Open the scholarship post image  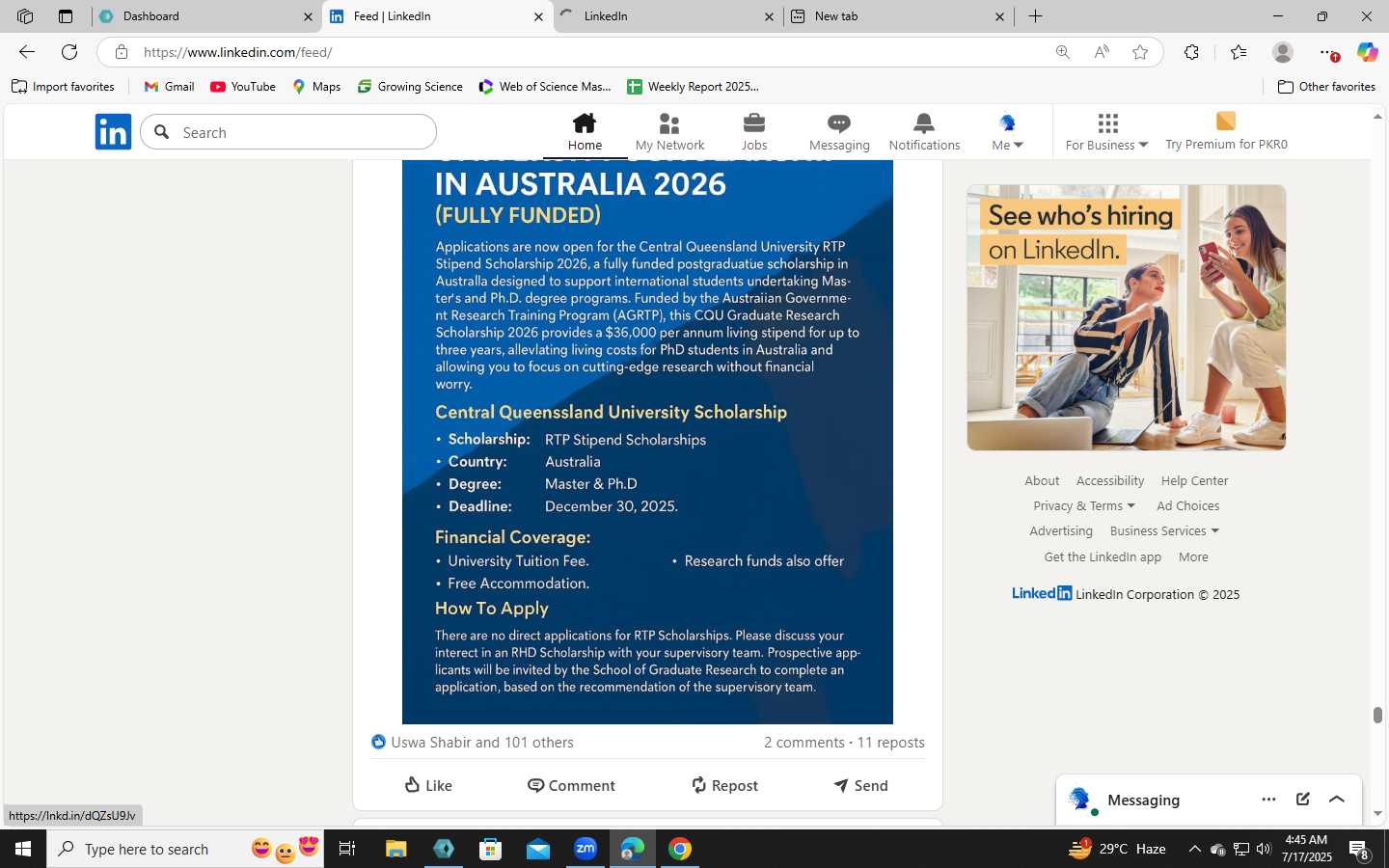point(647,442)
